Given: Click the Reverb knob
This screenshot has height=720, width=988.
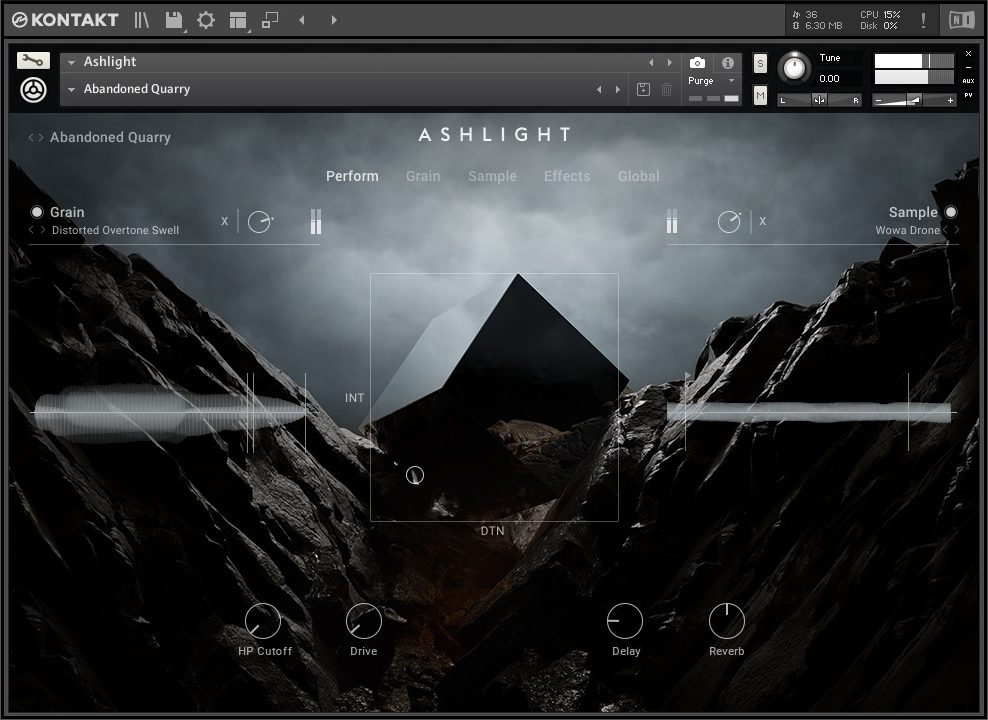Looking at the screenshot, I should [727, 622].
